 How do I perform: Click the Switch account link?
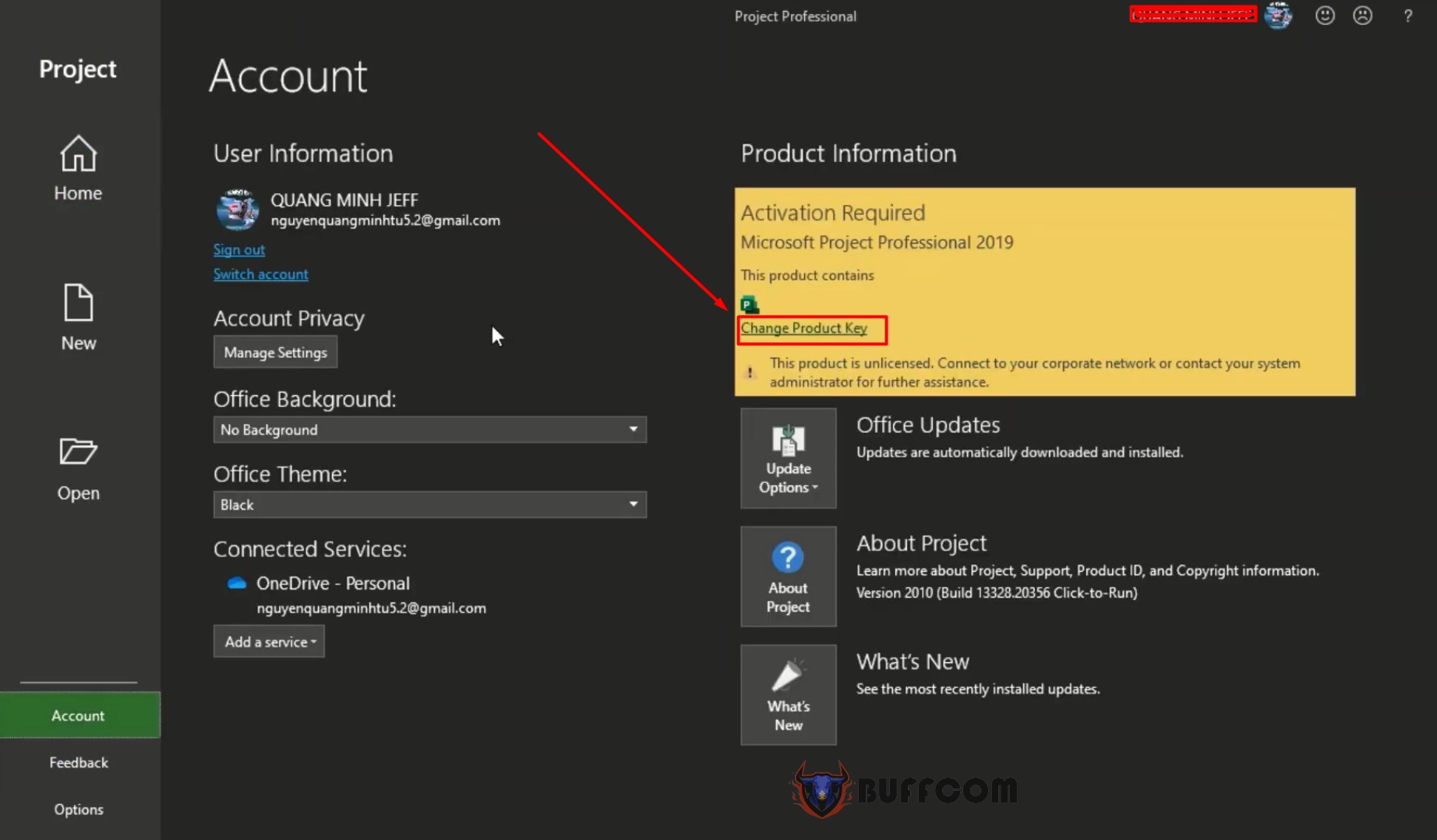tap(260, 274)
